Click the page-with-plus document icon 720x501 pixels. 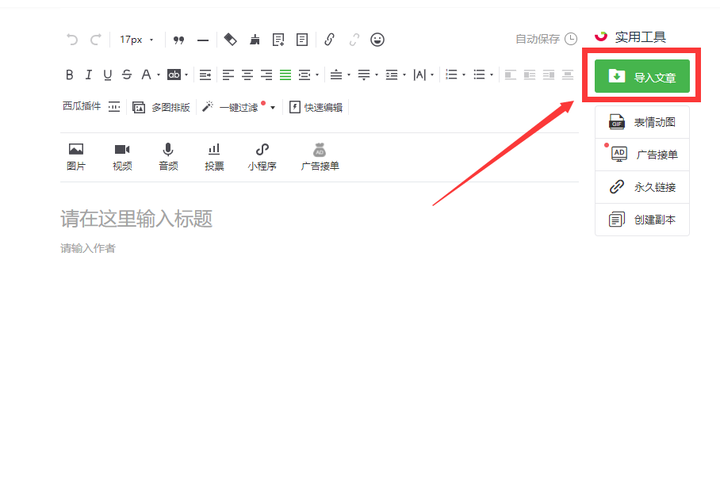tap(278, 39)
